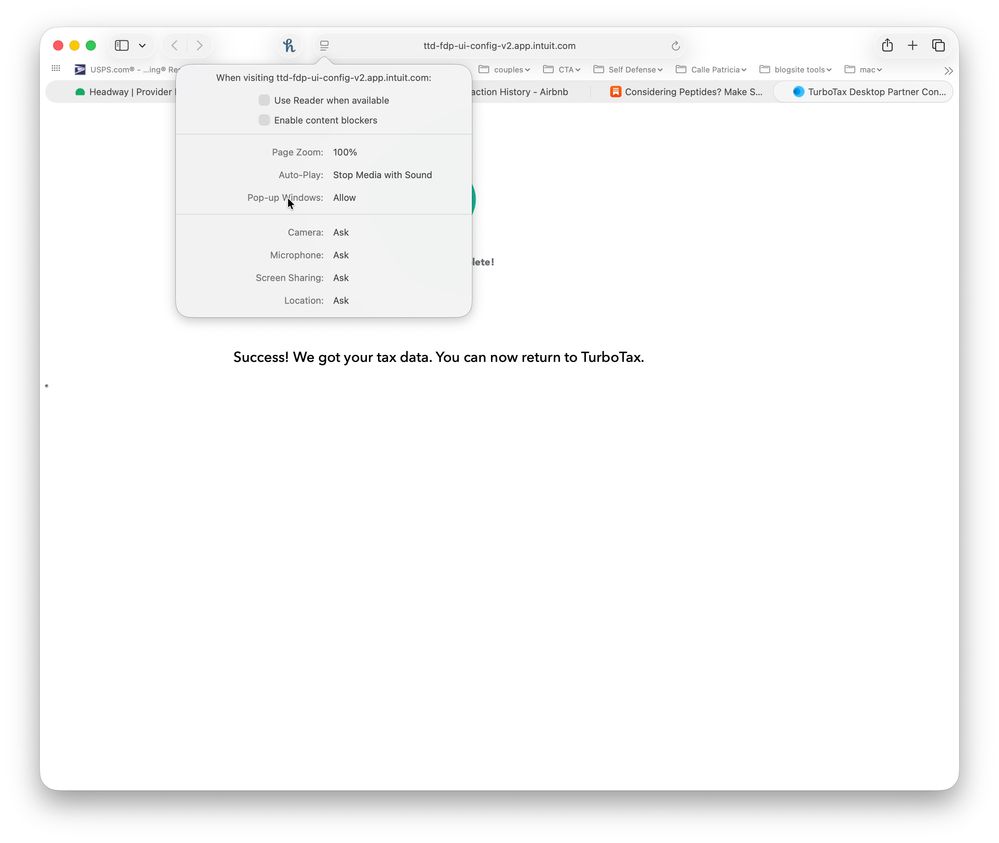Open the Pop-up Windows Allow dropdown

[345, 198]
